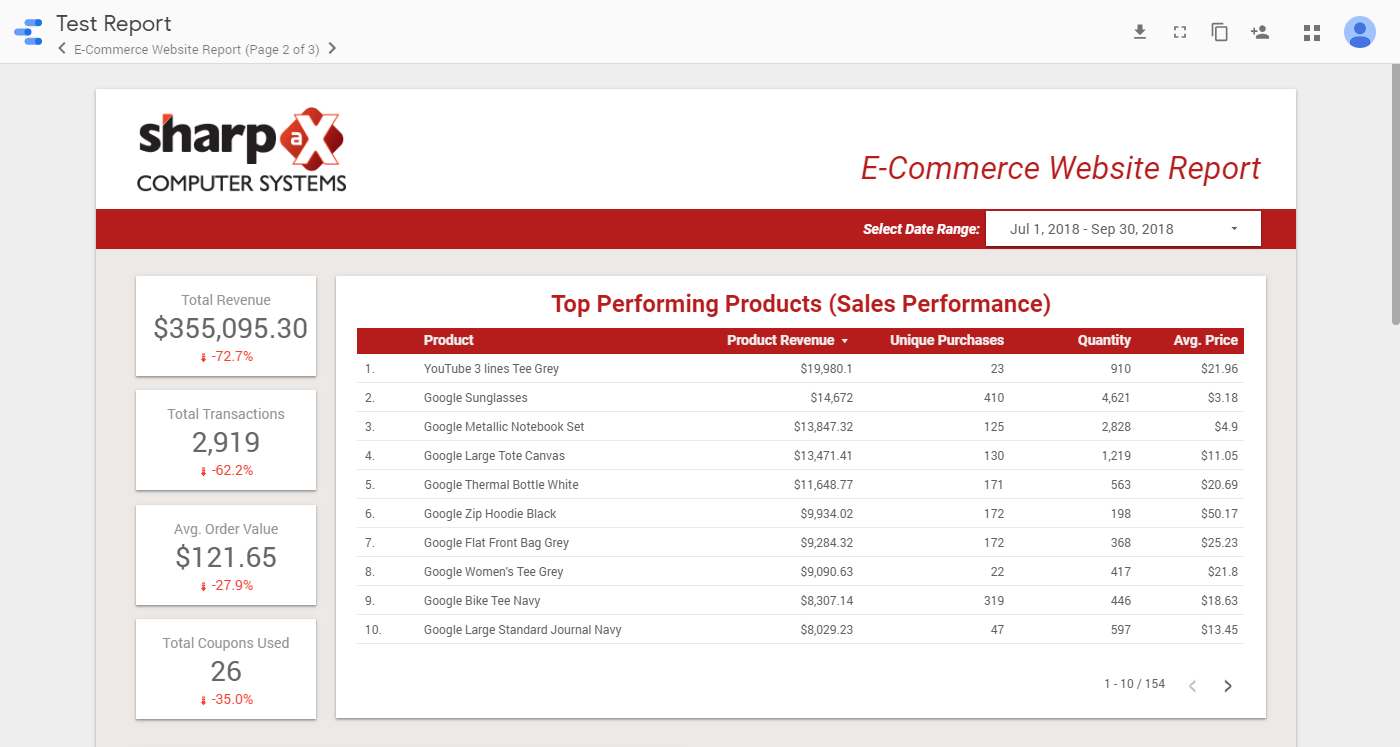Screen dimensions: 1400x747
Task: Click the 2,828 quantity cell
Action: [1115, 427]
